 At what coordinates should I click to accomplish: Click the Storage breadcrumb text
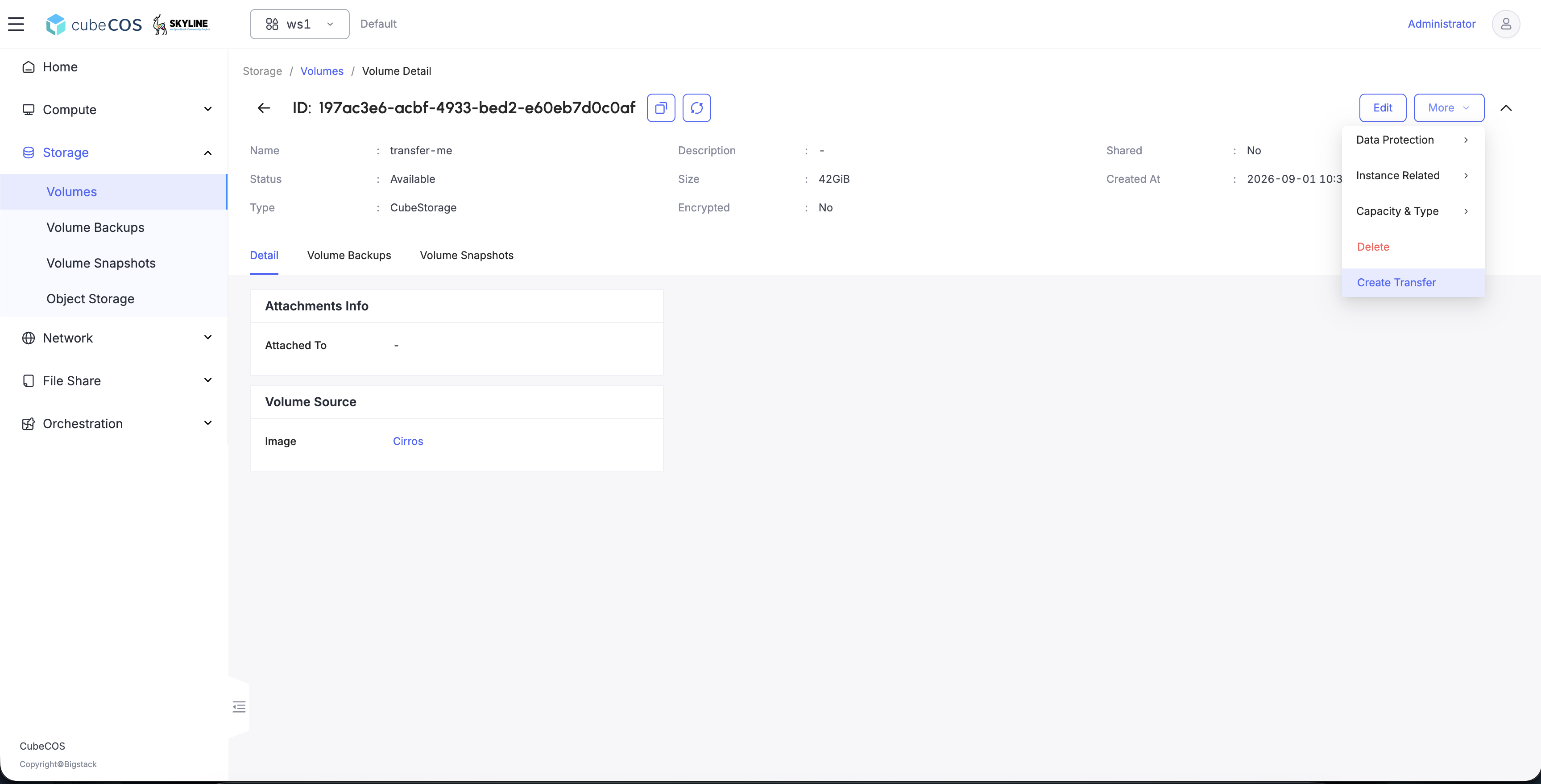[262, 71]
